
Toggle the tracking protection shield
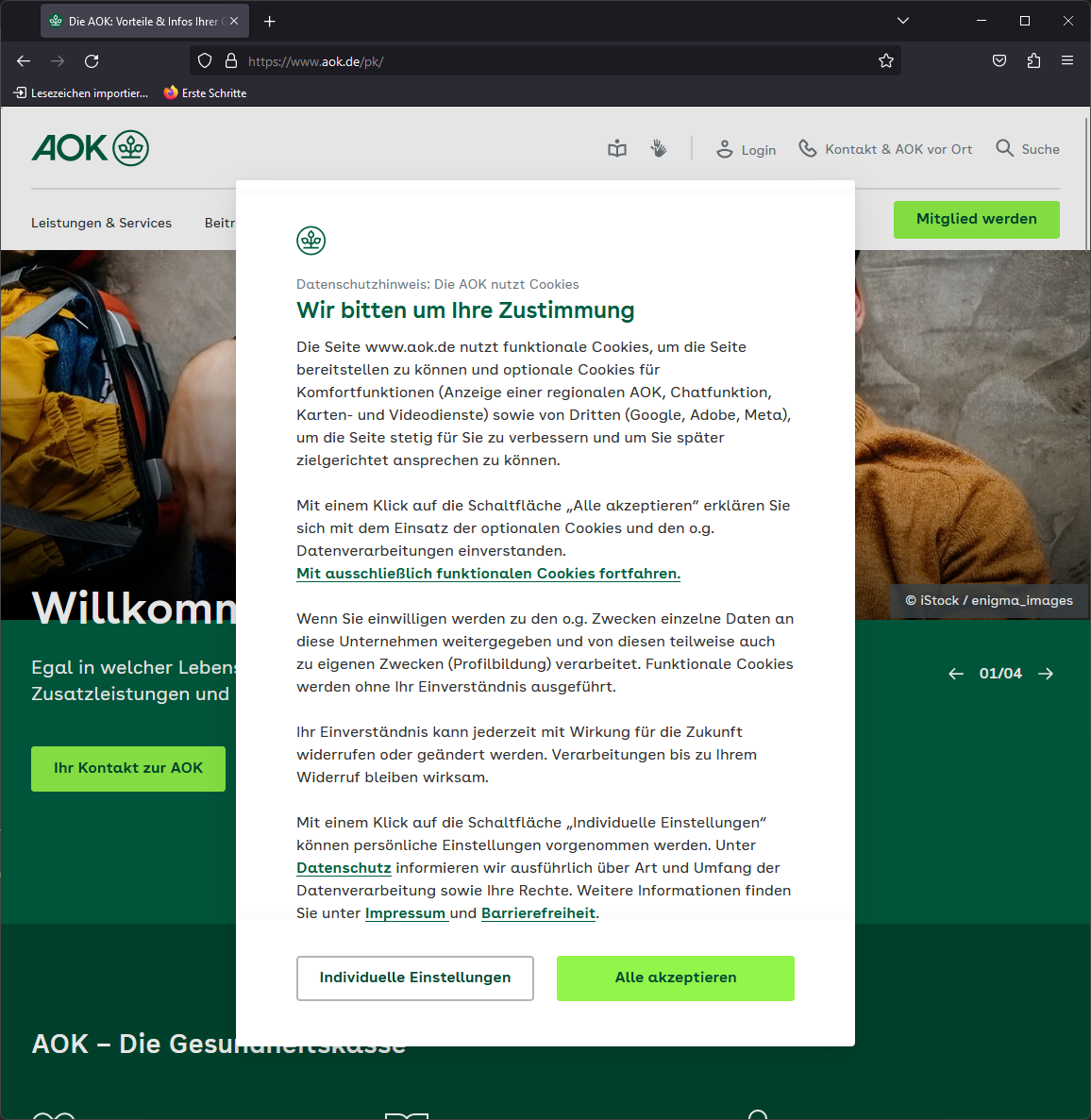[x=204, y=60]
